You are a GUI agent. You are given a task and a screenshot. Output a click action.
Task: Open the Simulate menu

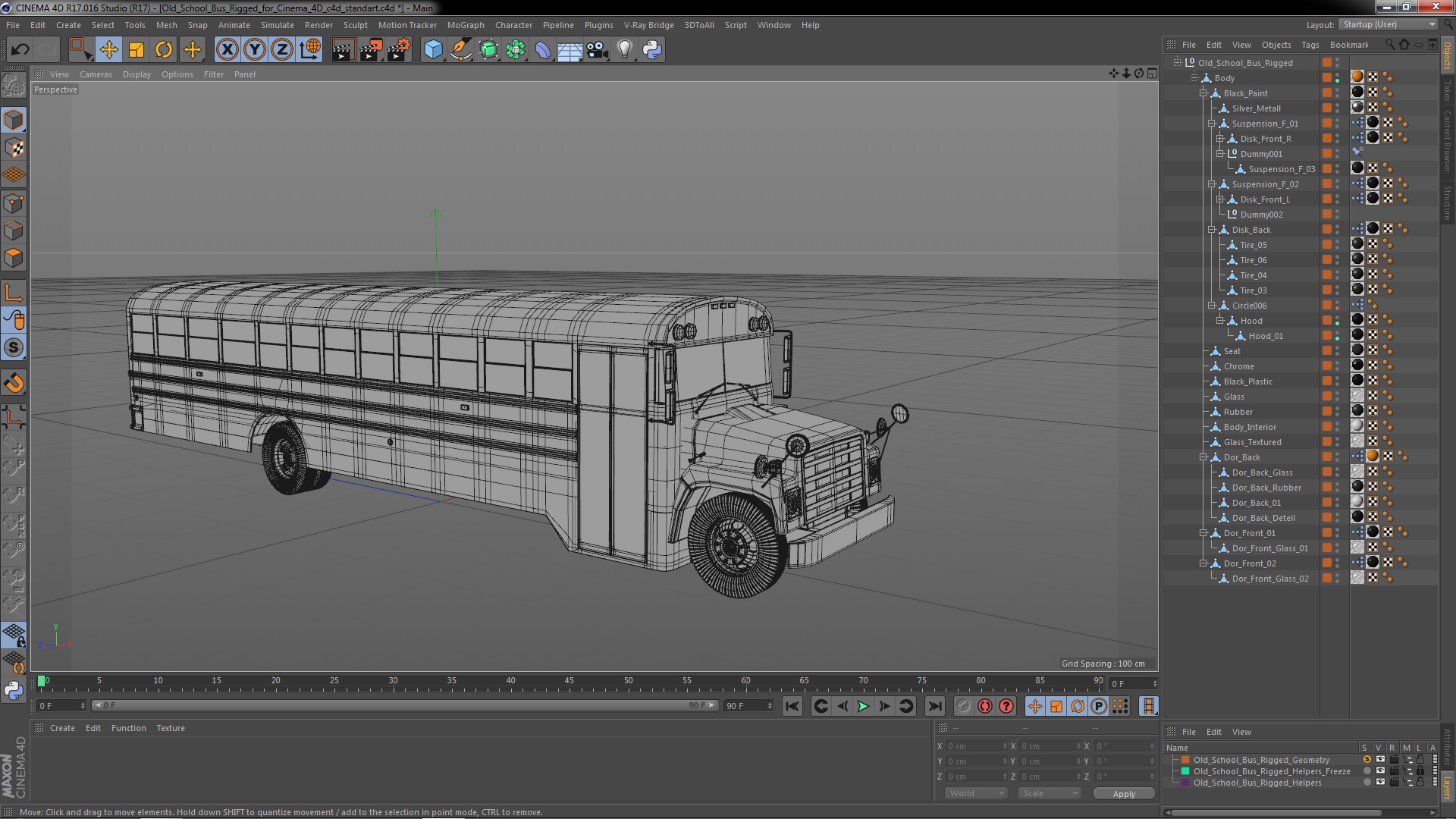coord(277,25)
